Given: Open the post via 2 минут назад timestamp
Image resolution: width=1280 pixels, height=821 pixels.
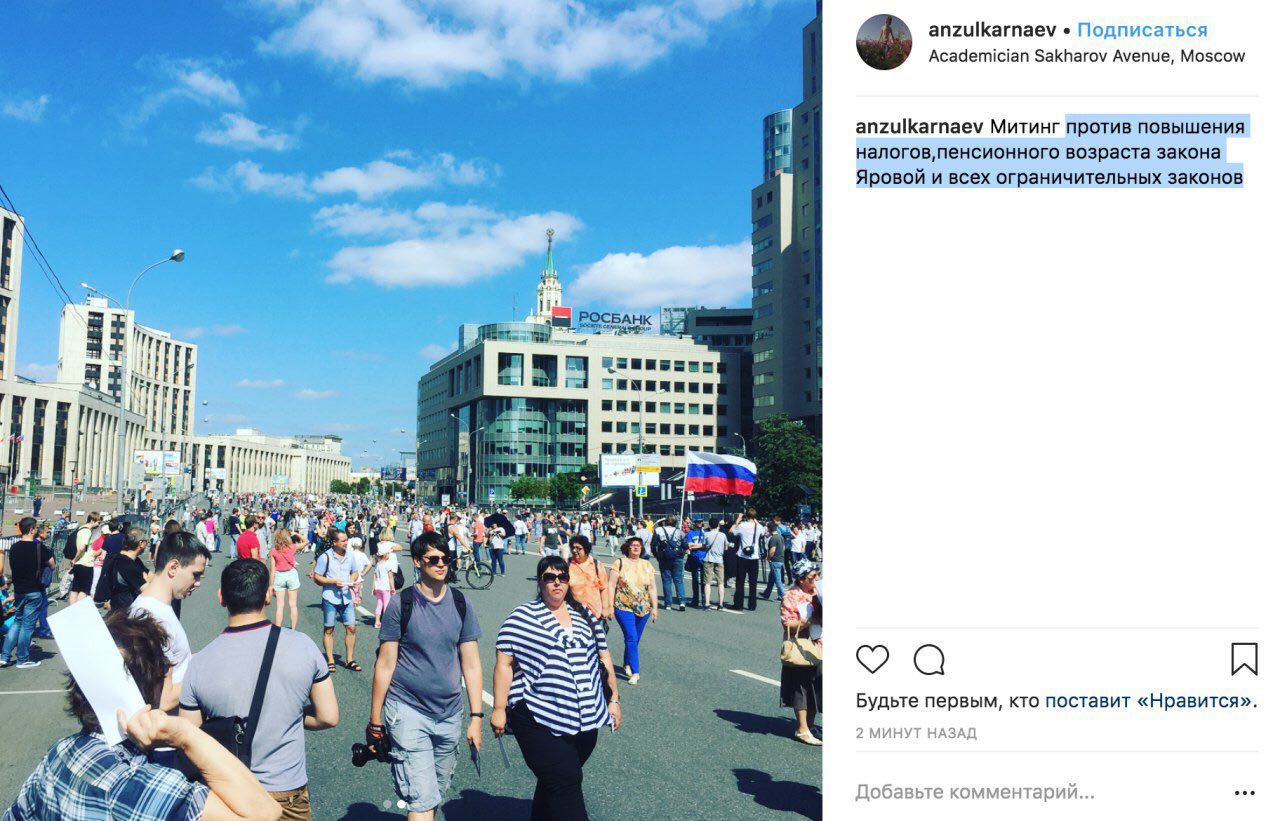Looking at the screenshot, I should tap(916, 733).
